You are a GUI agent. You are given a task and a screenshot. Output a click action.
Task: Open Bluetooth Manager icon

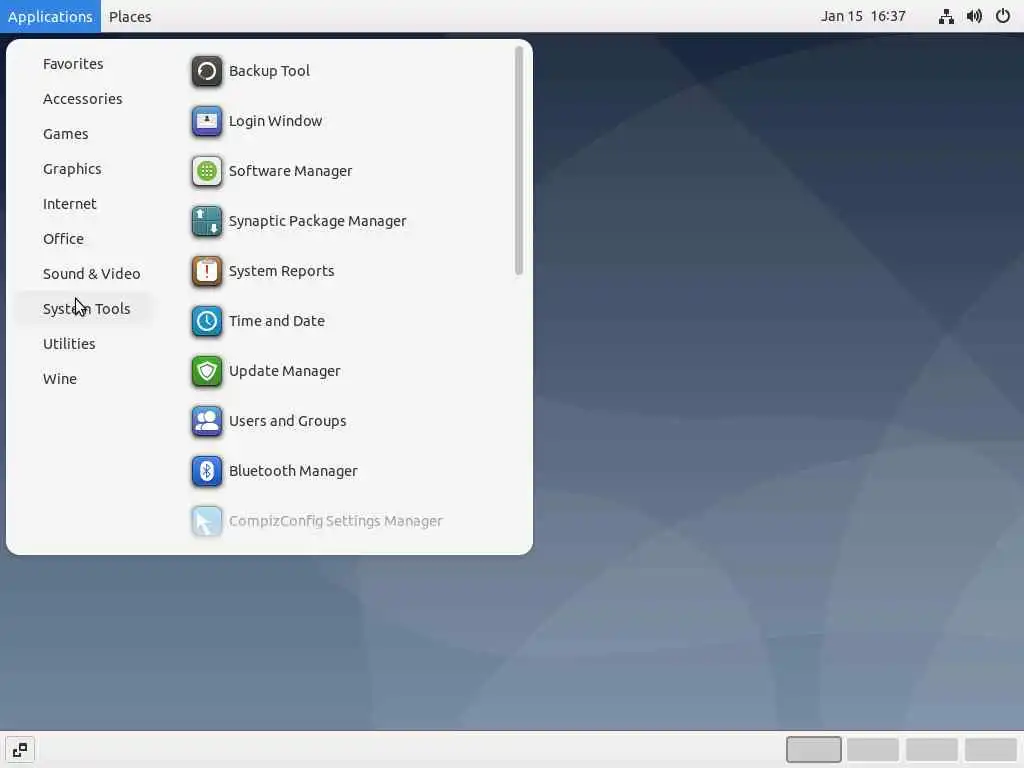click(206, 471)
